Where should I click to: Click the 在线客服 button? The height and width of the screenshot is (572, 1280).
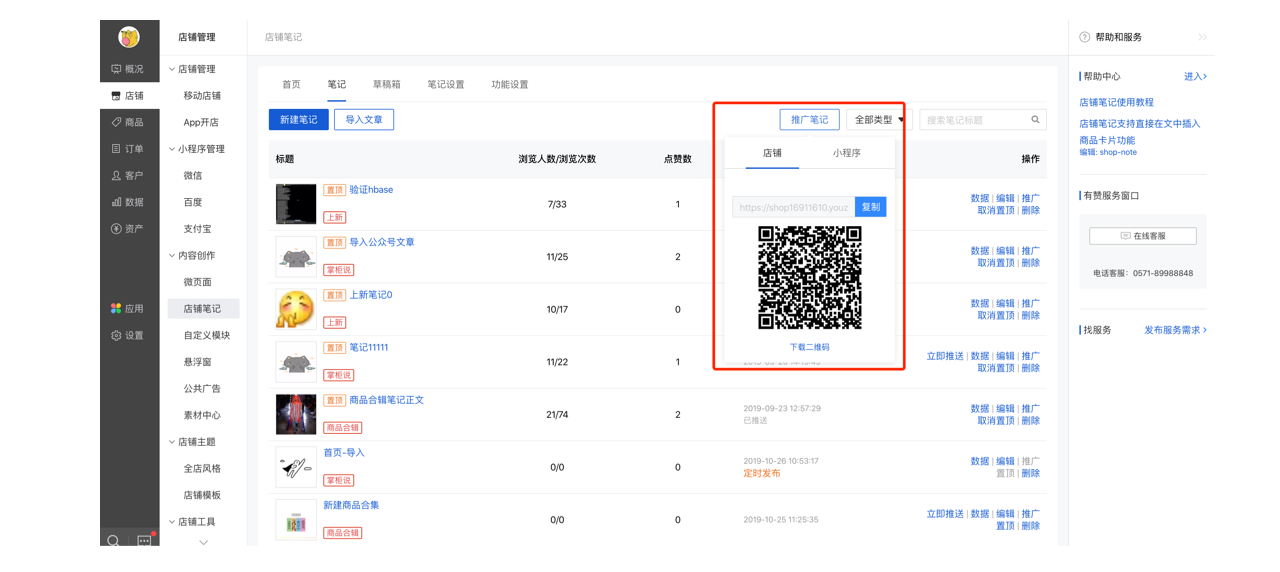(x=1143, y=236)
